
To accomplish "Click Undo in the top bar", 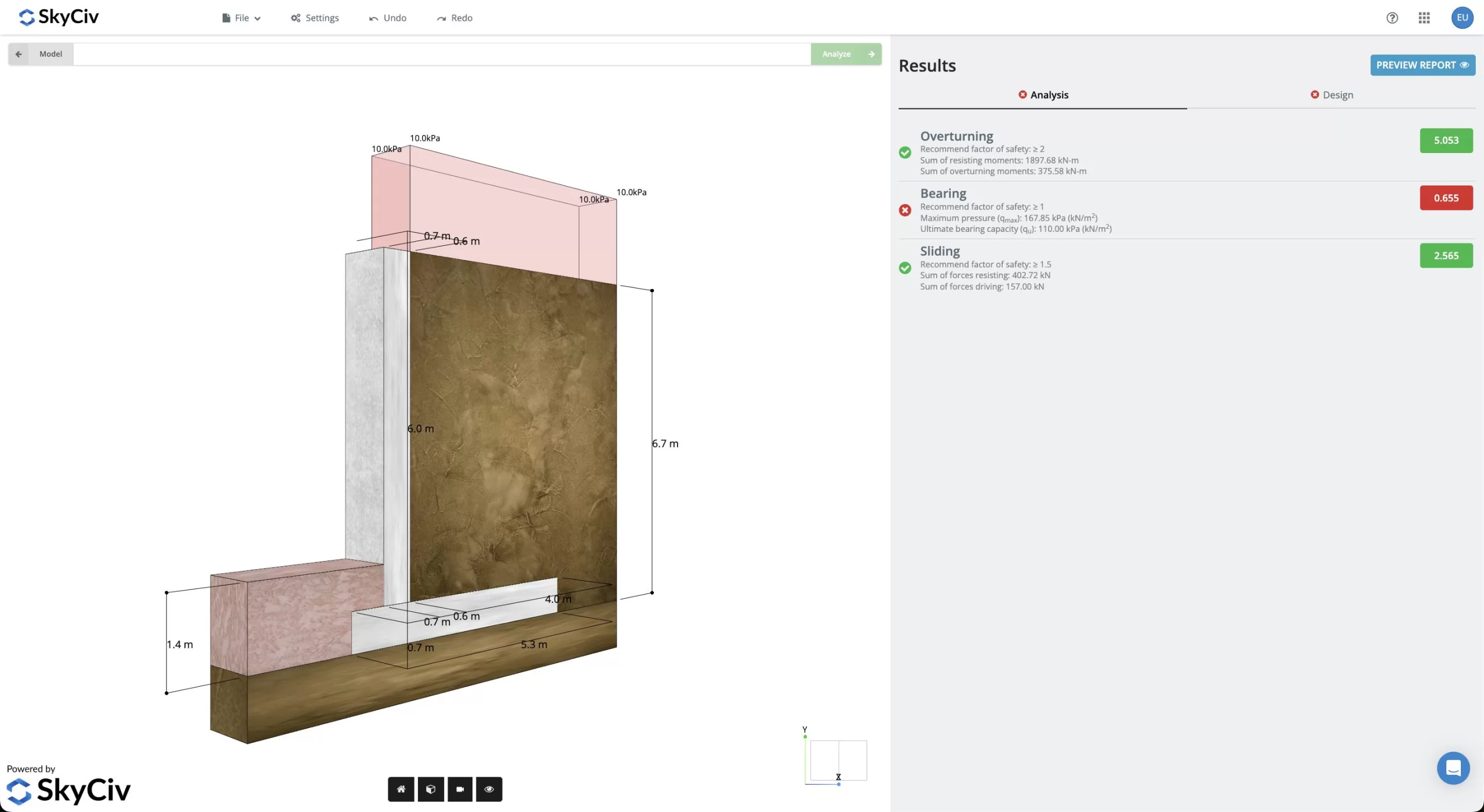I will [x=388, y=18].
